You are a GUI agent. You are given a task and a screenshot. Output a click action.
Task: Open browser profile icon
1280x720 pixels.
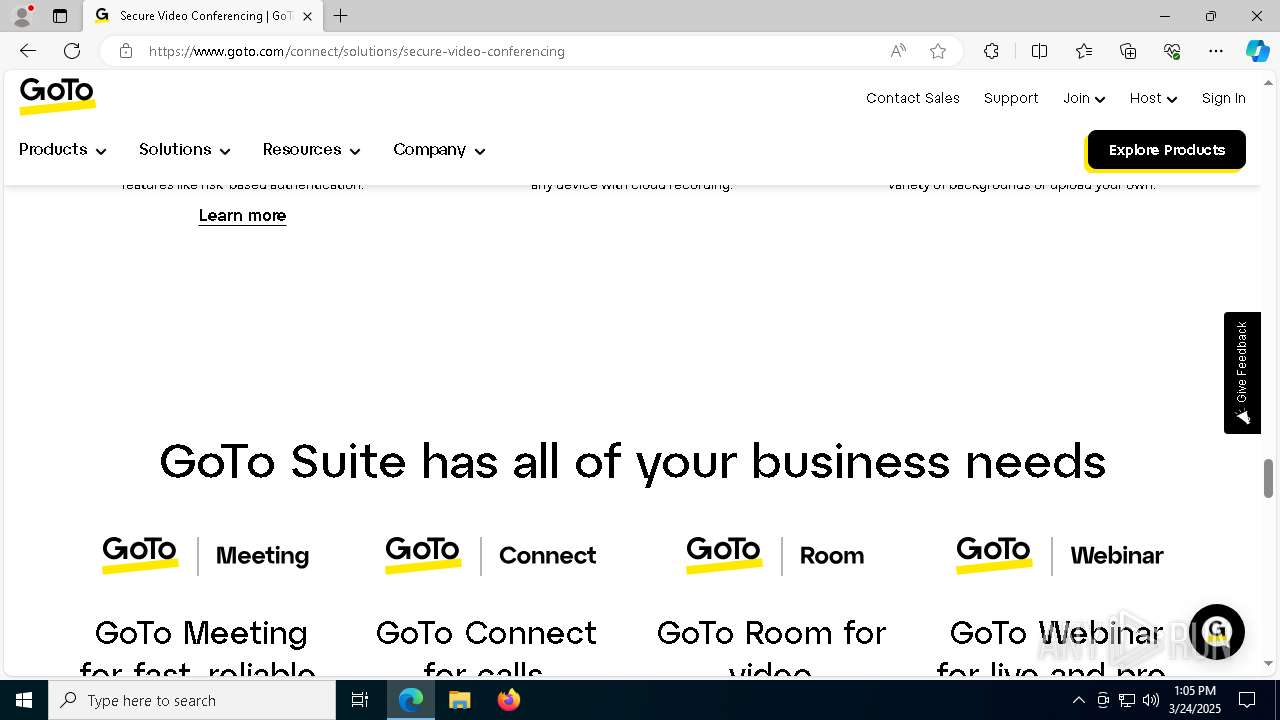pyautogui.click(x=22, y=16)
